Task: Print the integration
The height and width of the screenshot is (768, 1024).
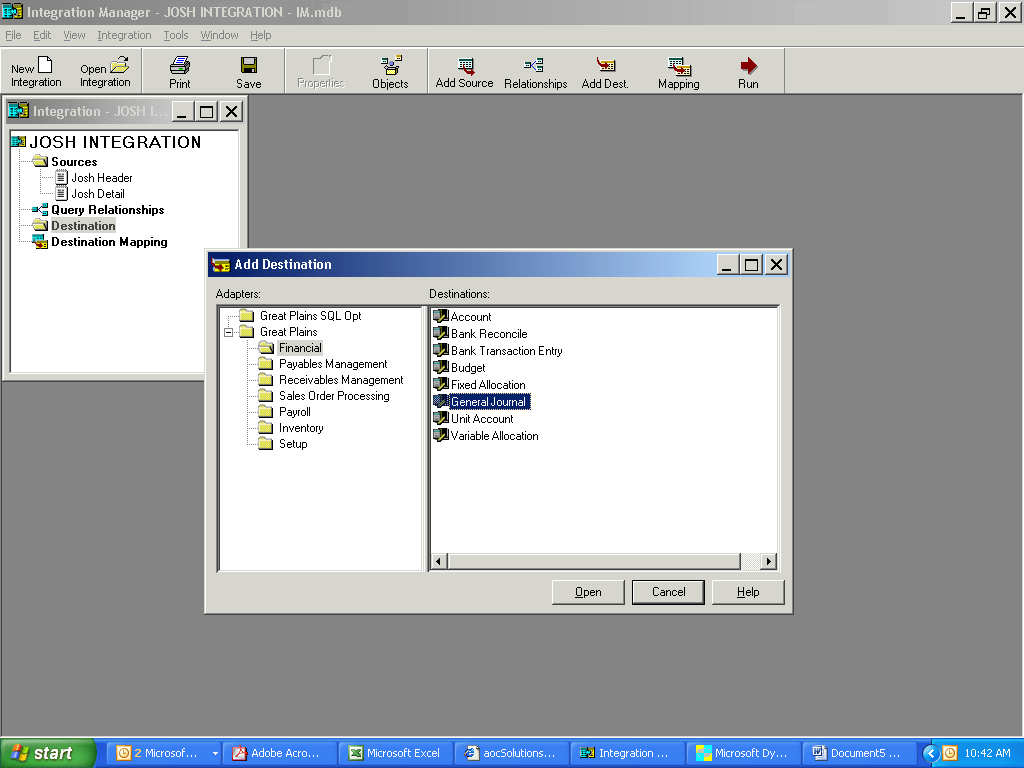Action: coord(179,70)
